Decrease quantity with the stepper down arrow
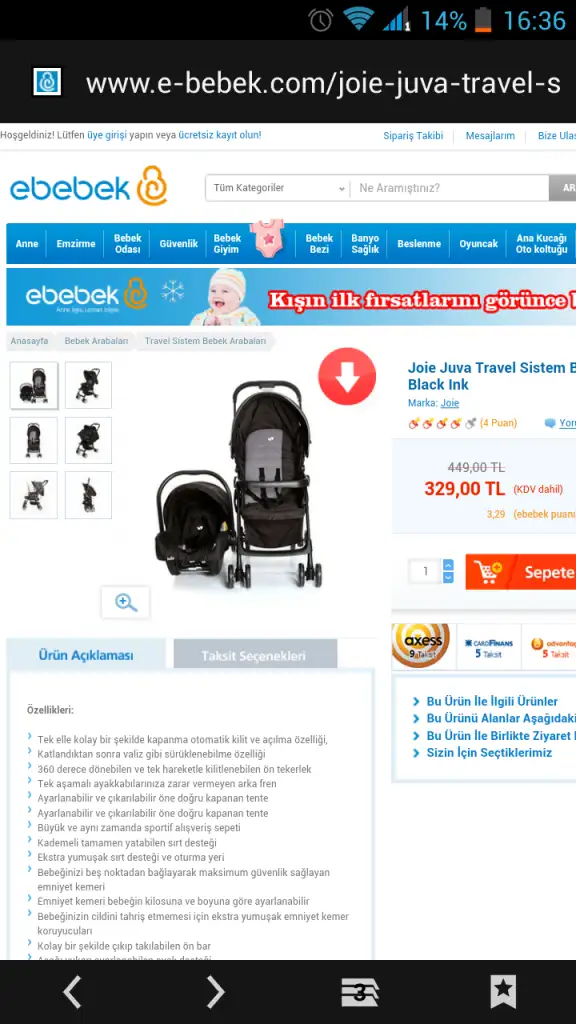Image resolution: width=576 pixels, height=1024 pixels. (x=448, y=577)
